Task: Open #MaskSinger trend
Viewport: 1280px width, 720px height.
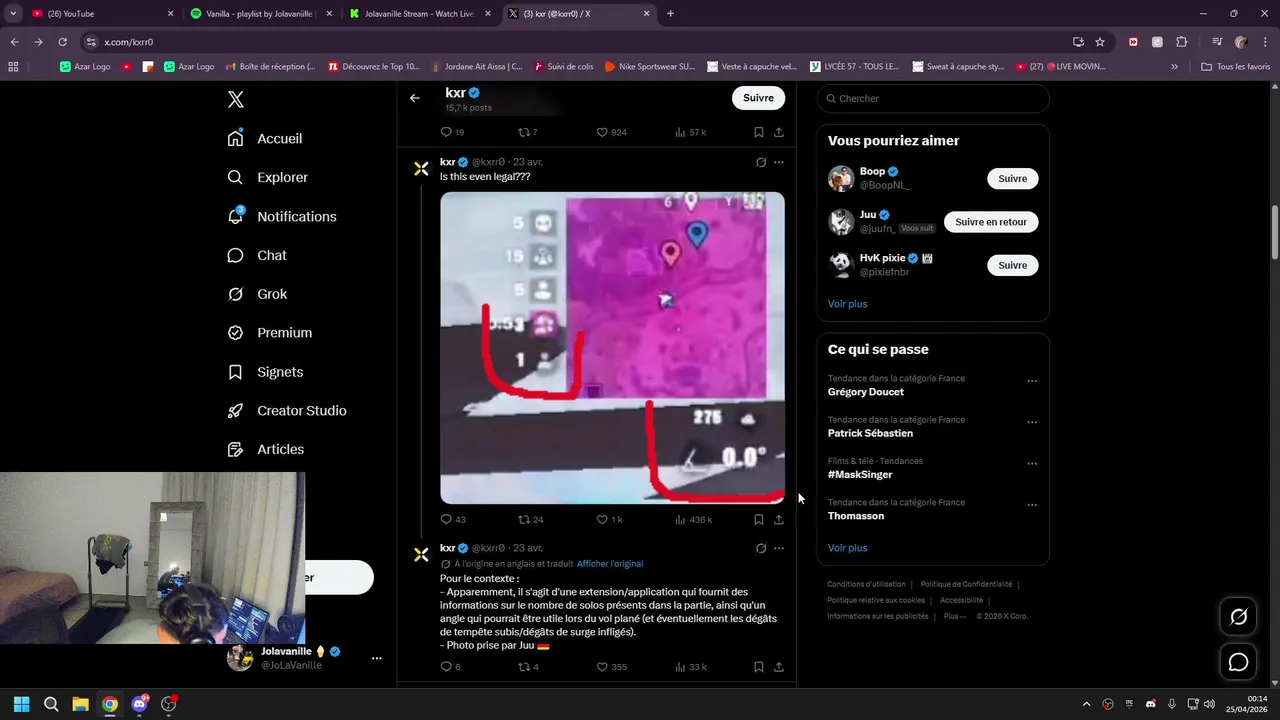Action: pos(860,475)
